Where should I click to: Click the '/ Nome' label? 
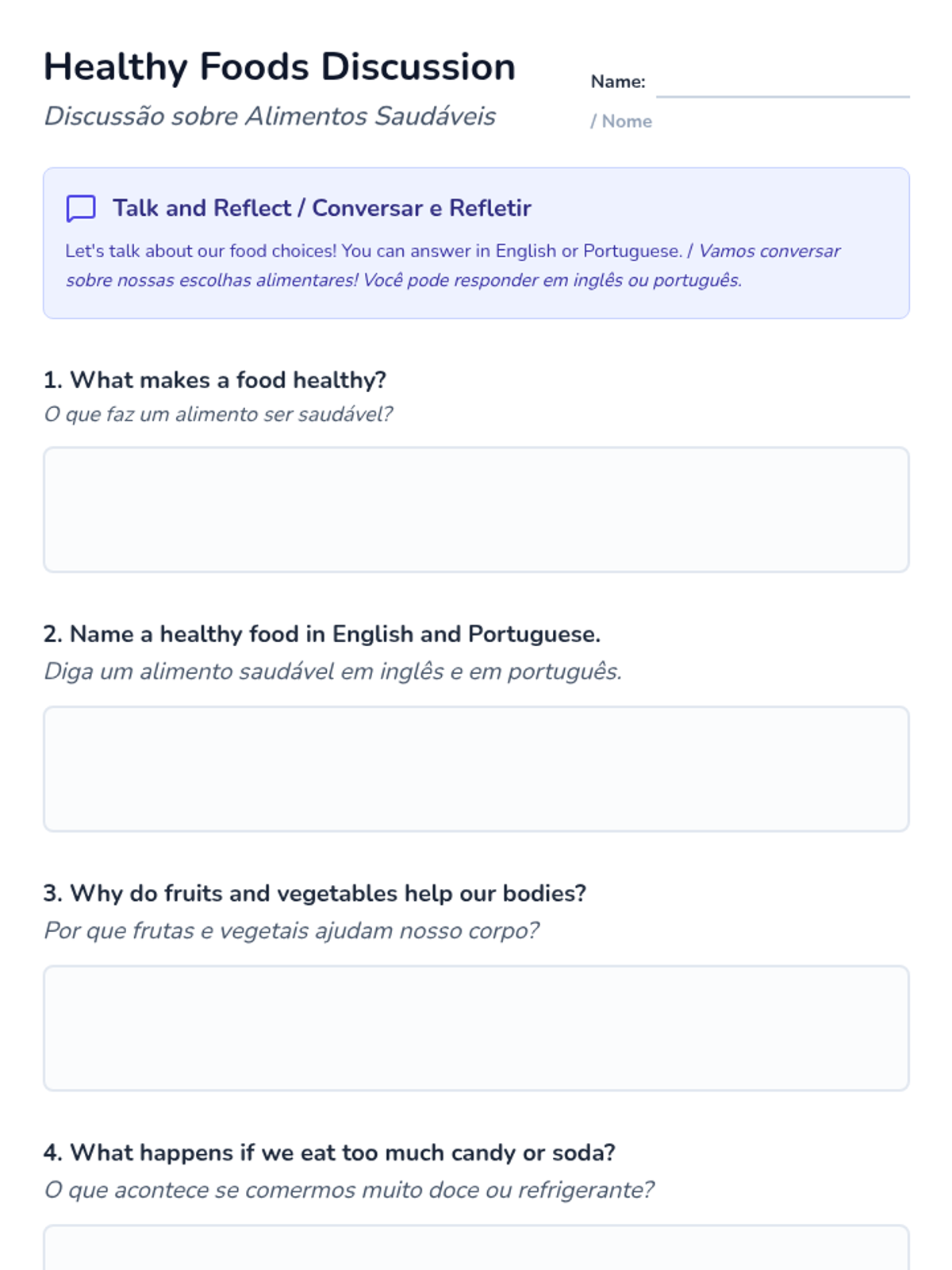pos(621,121)
